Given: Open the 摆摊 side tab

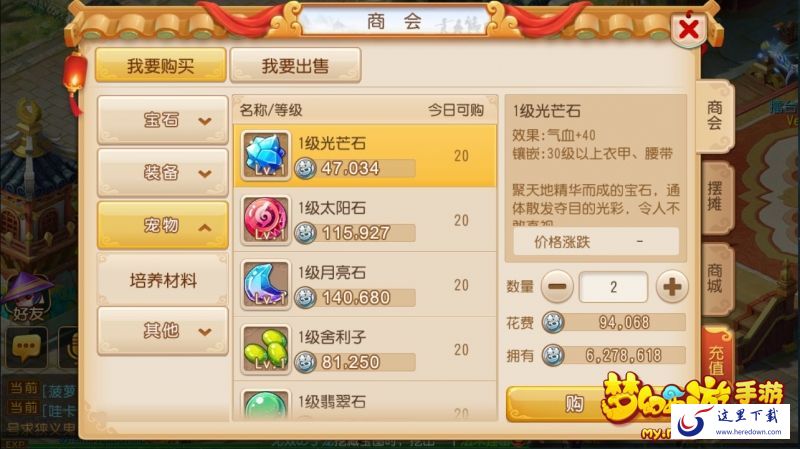Looking at the screenshot, I should (x=716, y=196).
